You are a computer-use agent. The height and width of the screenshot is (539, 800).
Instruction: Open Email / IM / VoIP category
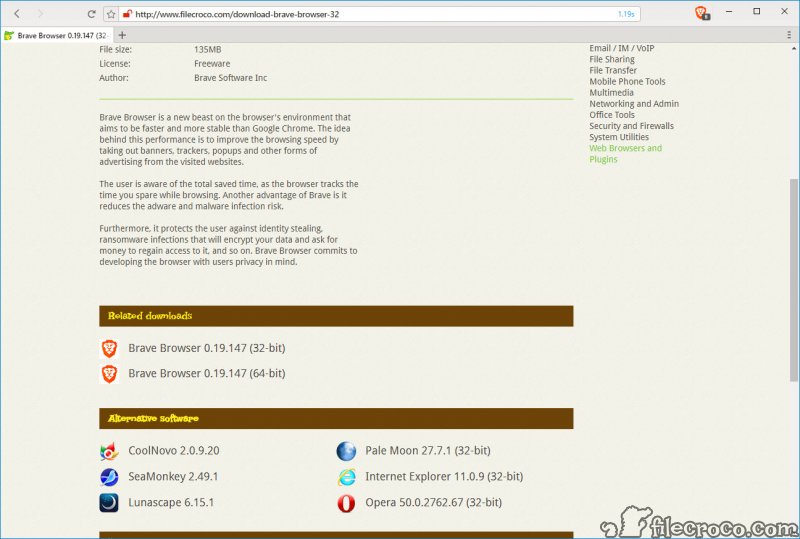tap(621, 48)
